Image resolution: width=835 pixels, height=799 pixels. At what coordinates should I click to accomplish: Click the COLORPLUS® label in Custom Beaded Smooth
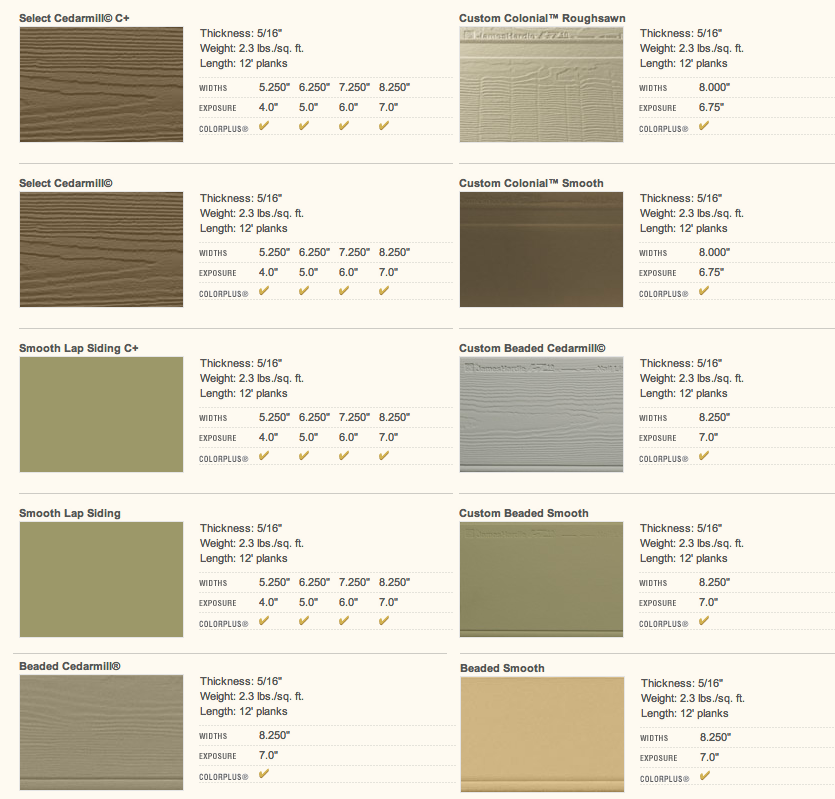point(664,624)
